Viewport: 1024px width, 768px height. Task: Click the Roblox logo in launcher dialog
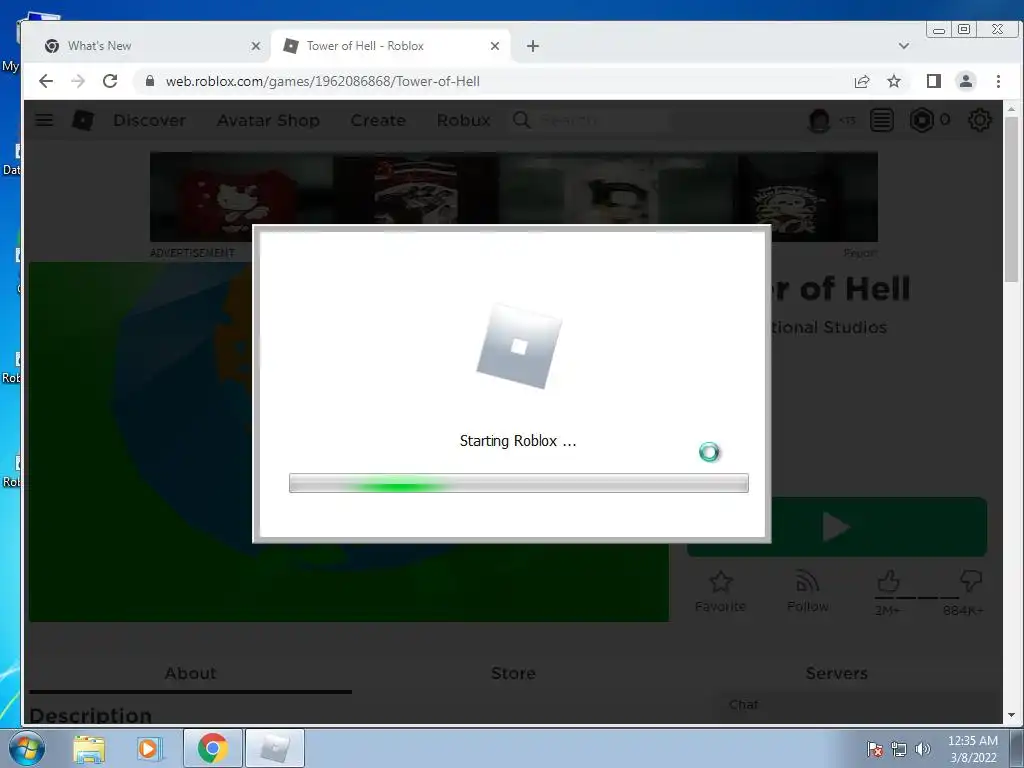click(x=519, y=346)
